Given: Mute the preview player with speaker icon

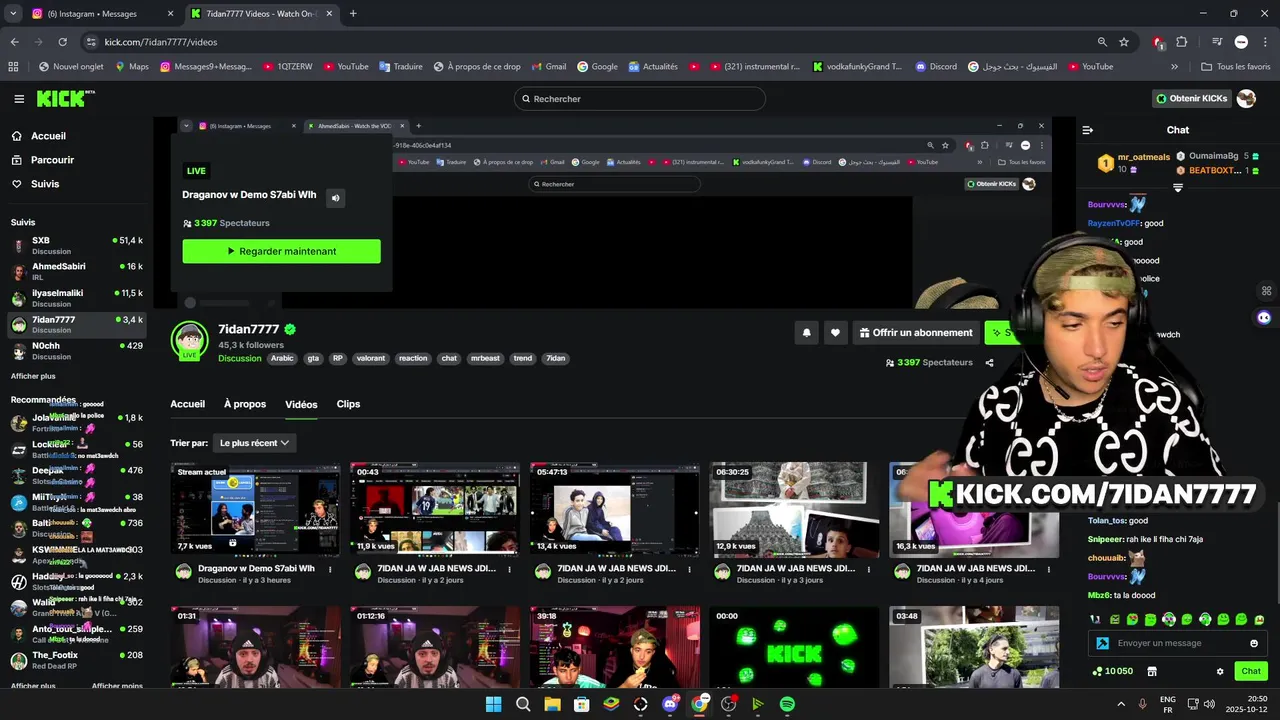Looking at the screenshot, I should pyautogui.click(x=336, y=198).
